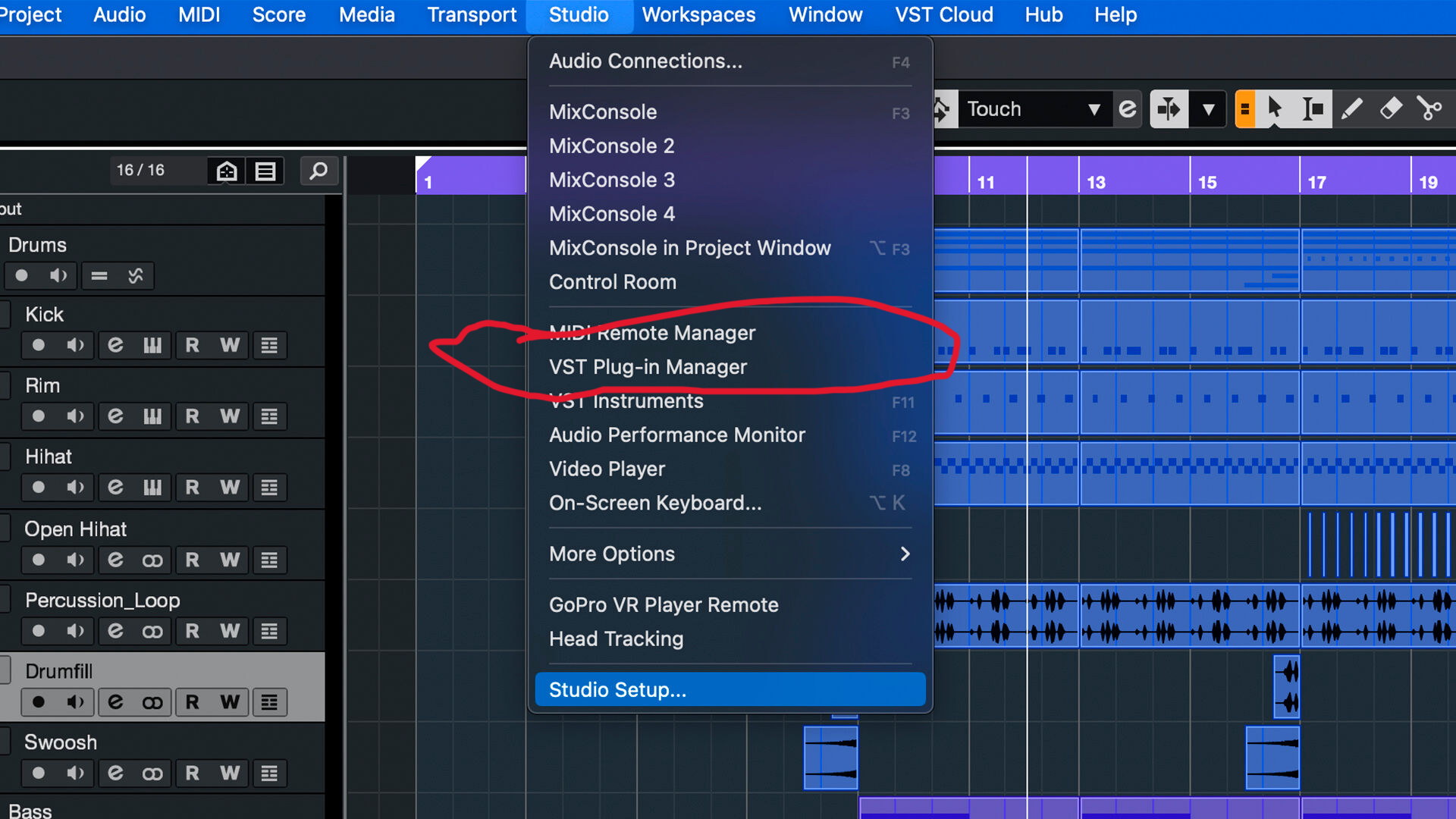Open the MIDI menu
The width and height of the screenshot is (1456, 819).
199,14
